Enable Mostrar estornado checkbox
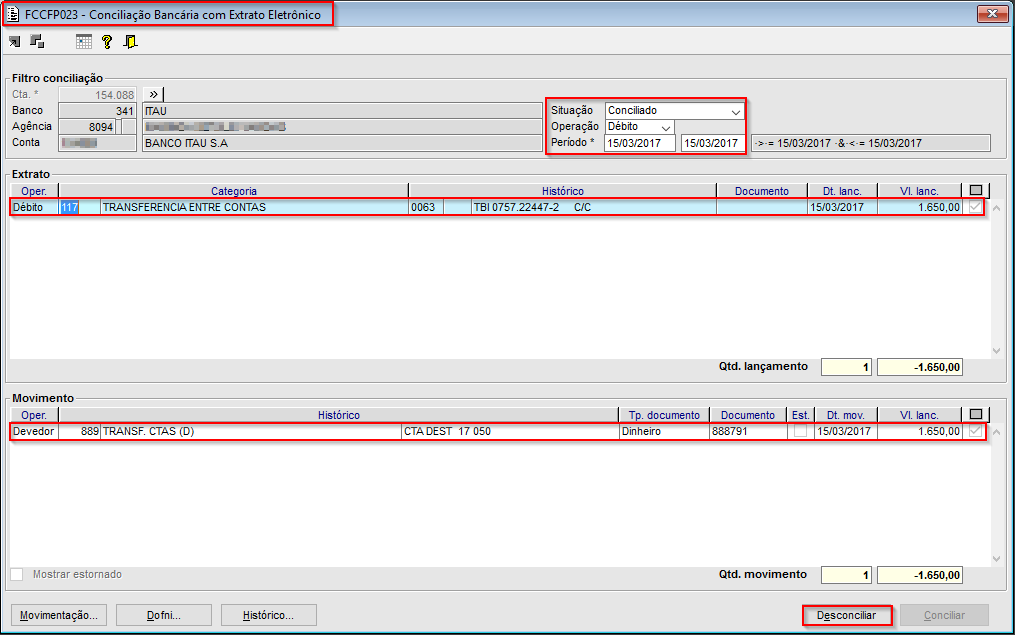The width and height of the screenshot is (1015, 635). click(17, 574)
